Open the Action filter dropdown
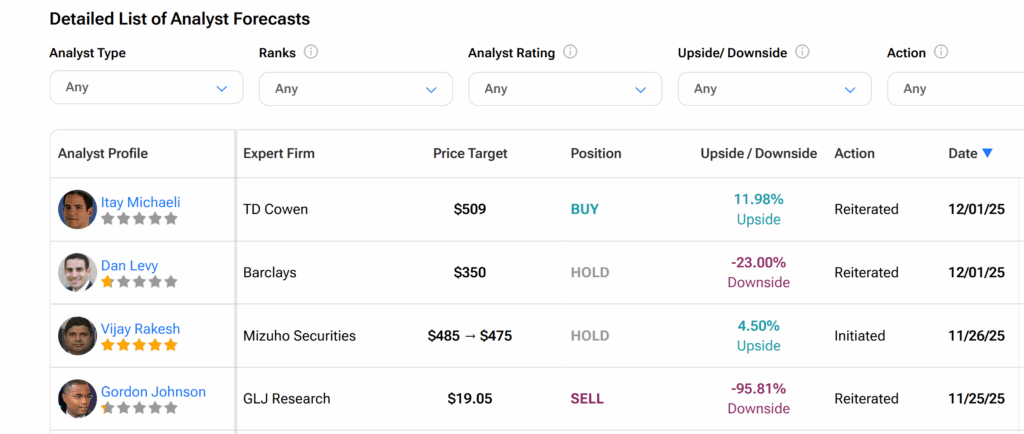The height and width of the screenshot is (434, 1024). coord(955,89)
